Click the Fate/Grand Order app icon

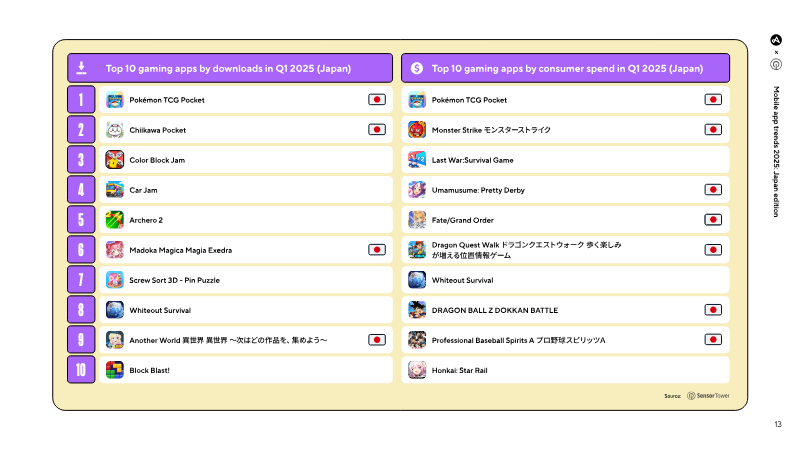pos(417,220)
